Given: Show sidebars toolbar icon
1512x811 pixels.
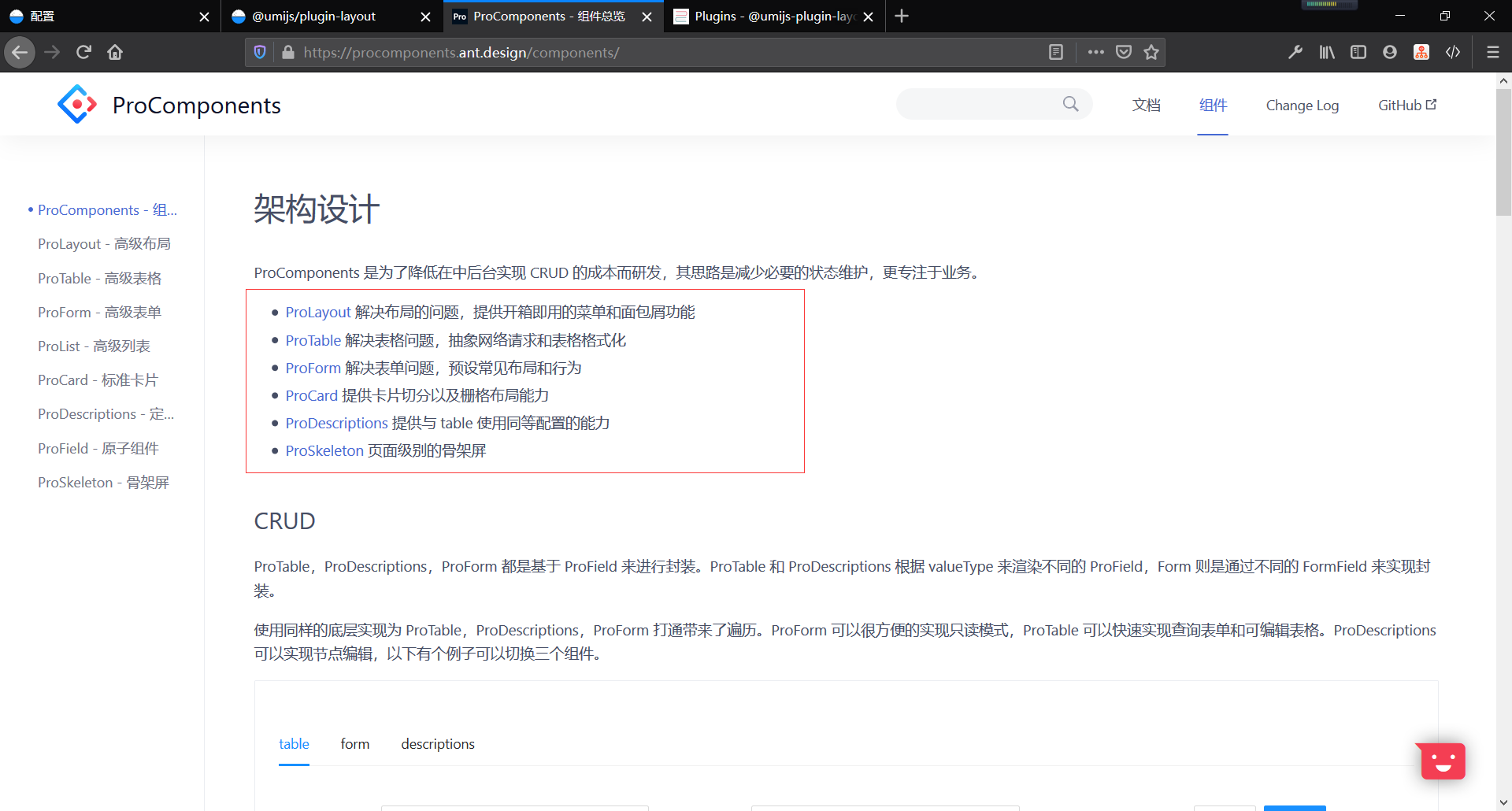Looking at the screenshot, I should pos(1358,53).
